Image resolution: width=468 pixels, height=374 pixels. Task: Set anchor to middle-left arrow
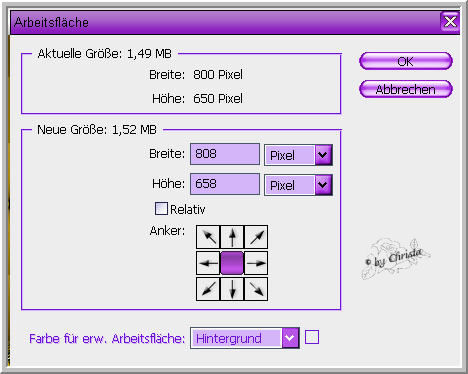pyautogui.click(x=208, y=263)
